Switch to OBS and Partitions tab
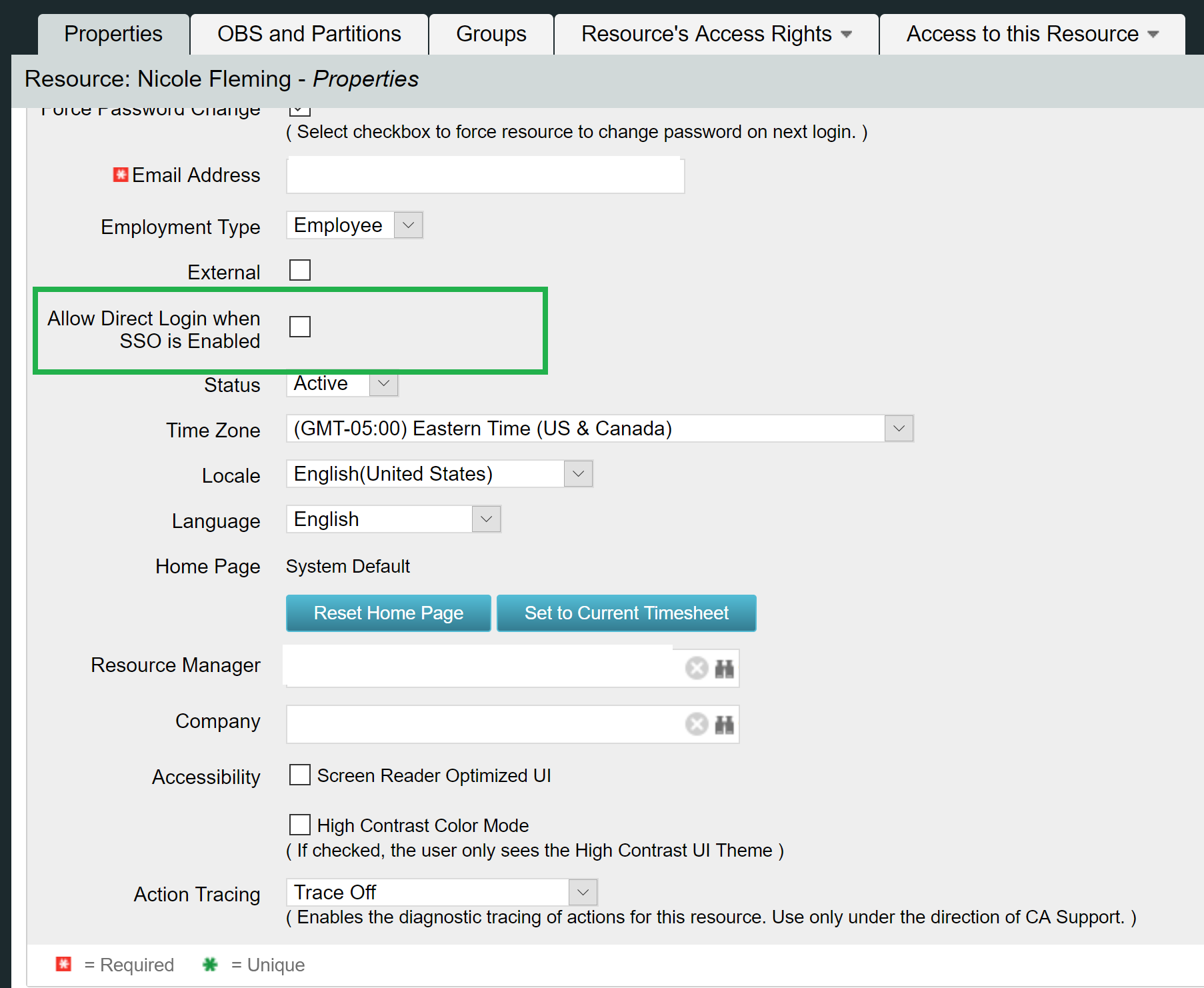The width and height of the screenshot is (1204, 988). tap(309, 34)
